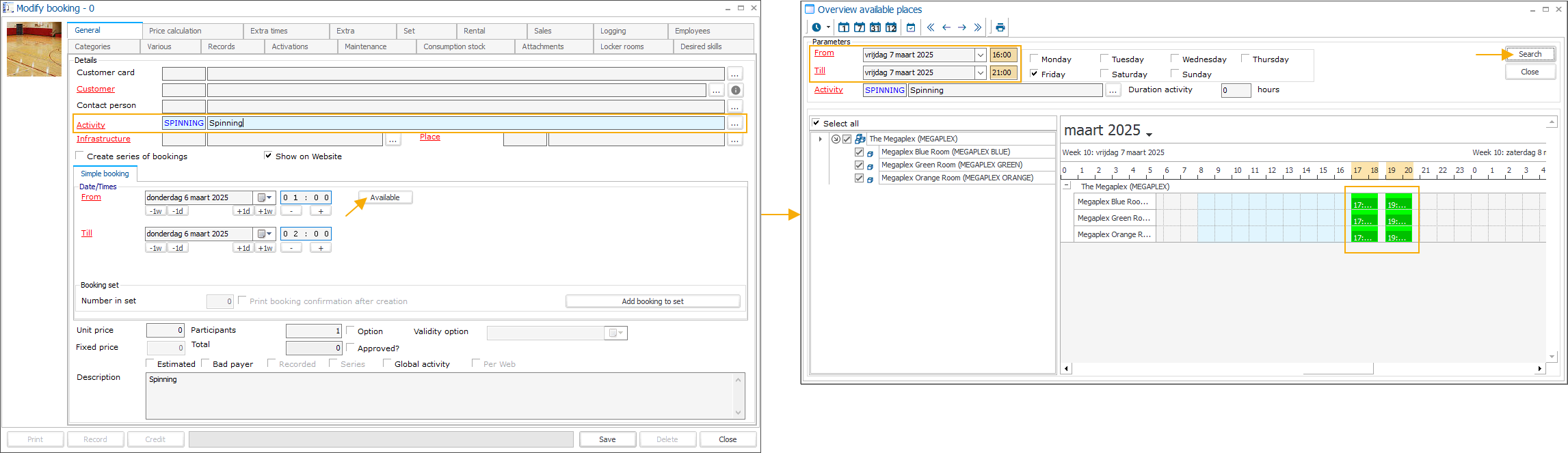Jump forward with double right arrow
The width and height of the screenshot is (1568, 453).
978,27
